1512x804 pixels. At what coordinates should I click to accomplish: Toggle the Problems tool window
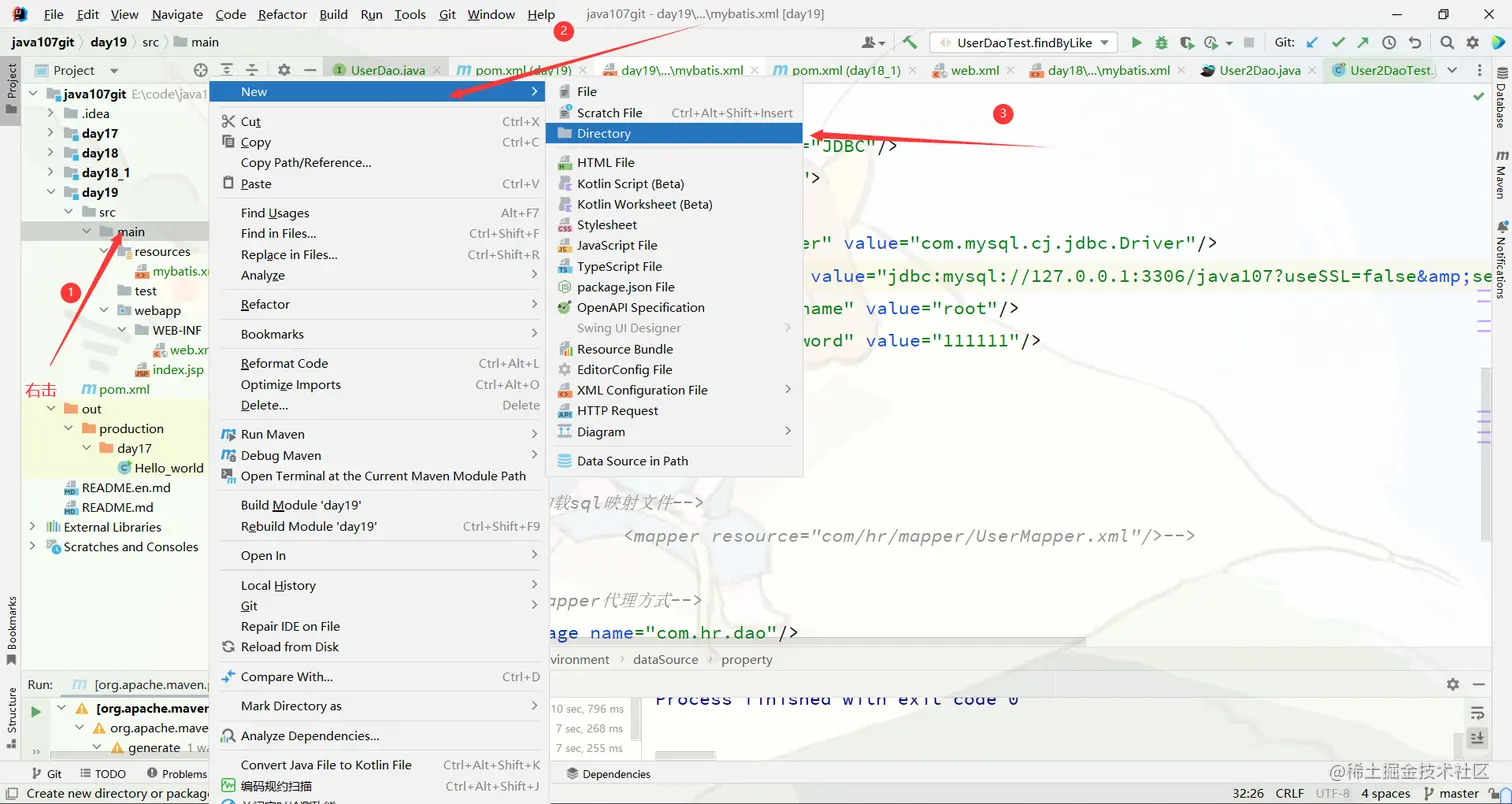coord(177,773)
